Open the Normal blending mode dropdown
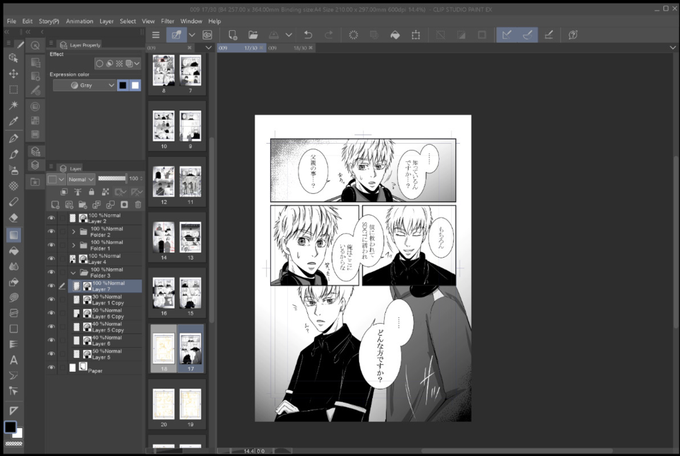680x456 pixels. (81, 179)
